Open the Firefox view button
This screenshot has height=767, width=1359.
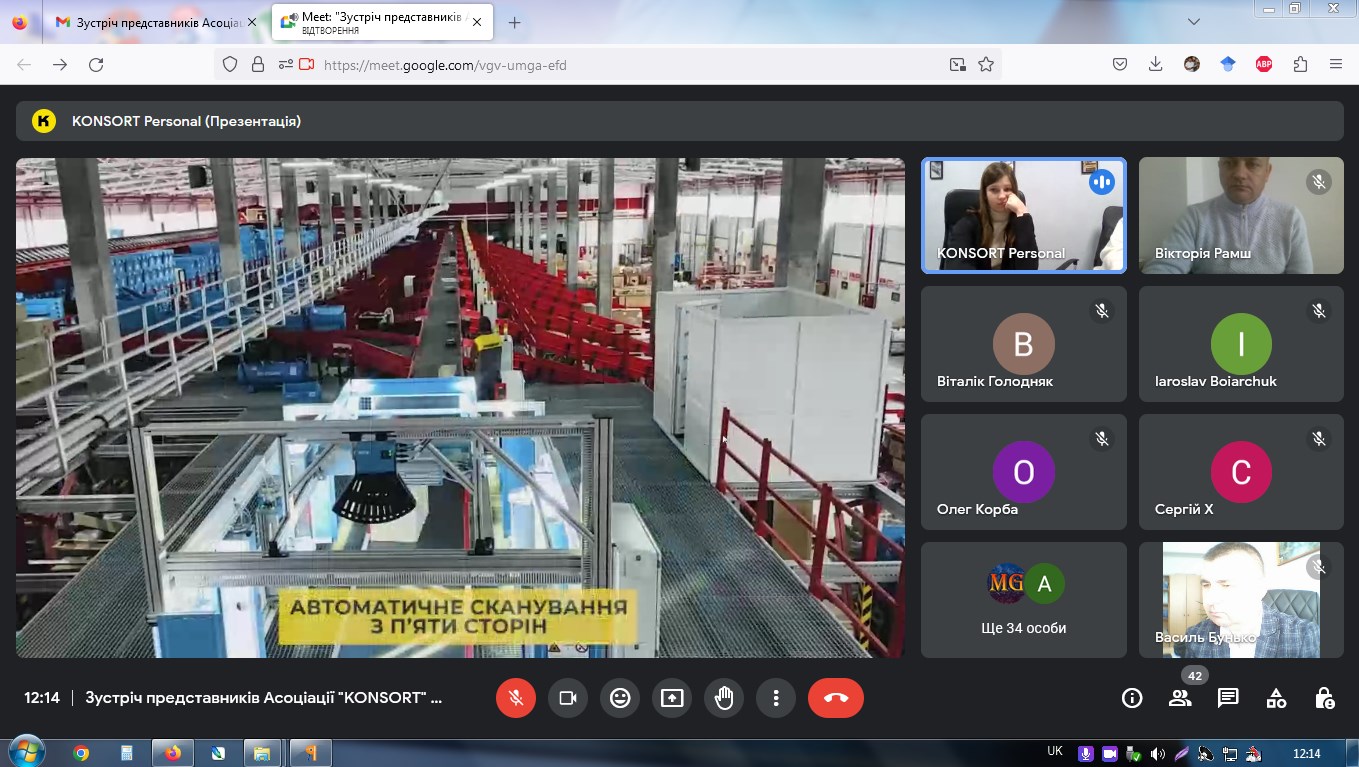(20, 22)
